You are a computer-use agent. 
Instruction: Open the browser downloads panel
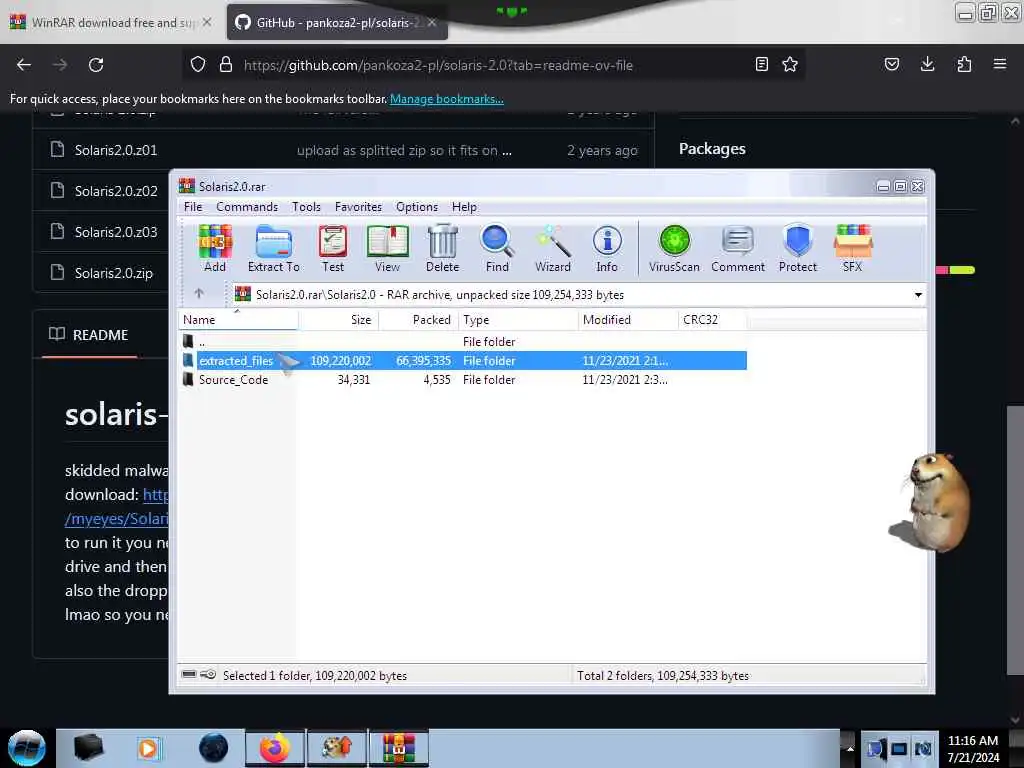(927, 64)
